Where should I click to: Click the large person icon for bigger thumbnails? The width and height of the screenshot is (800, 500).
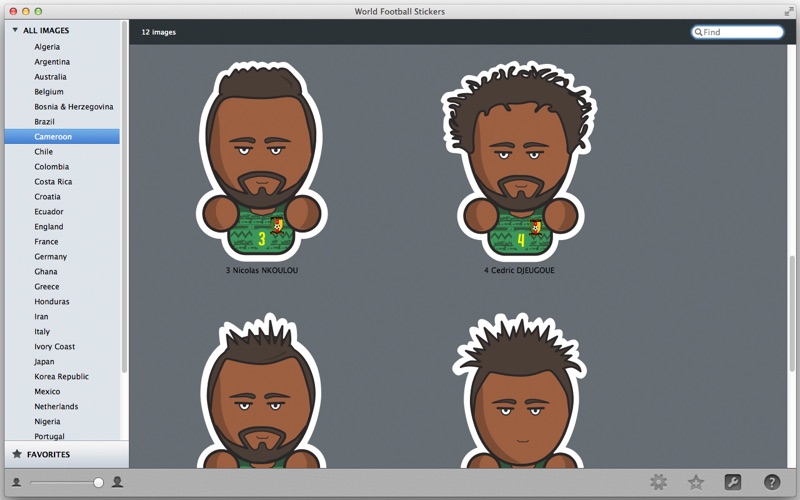(x=117, y=482)
